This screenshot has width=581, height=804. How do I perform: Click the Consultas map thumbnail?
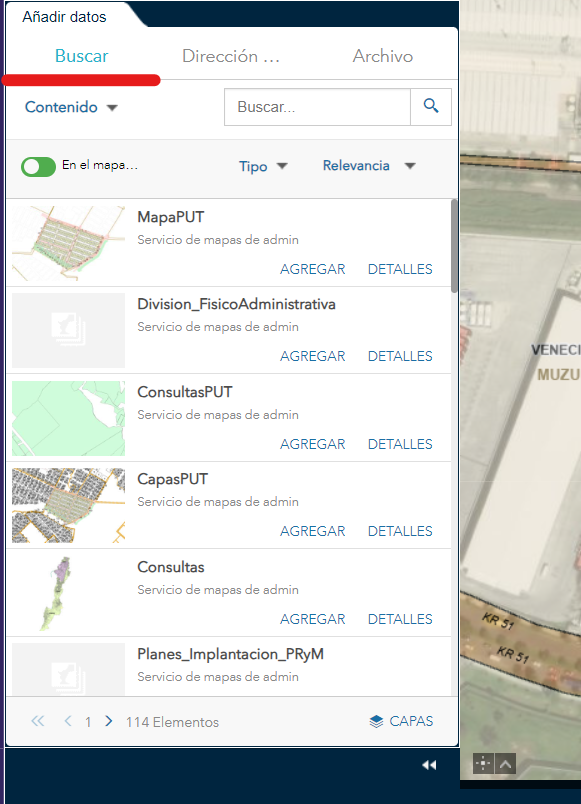[68, 593]
